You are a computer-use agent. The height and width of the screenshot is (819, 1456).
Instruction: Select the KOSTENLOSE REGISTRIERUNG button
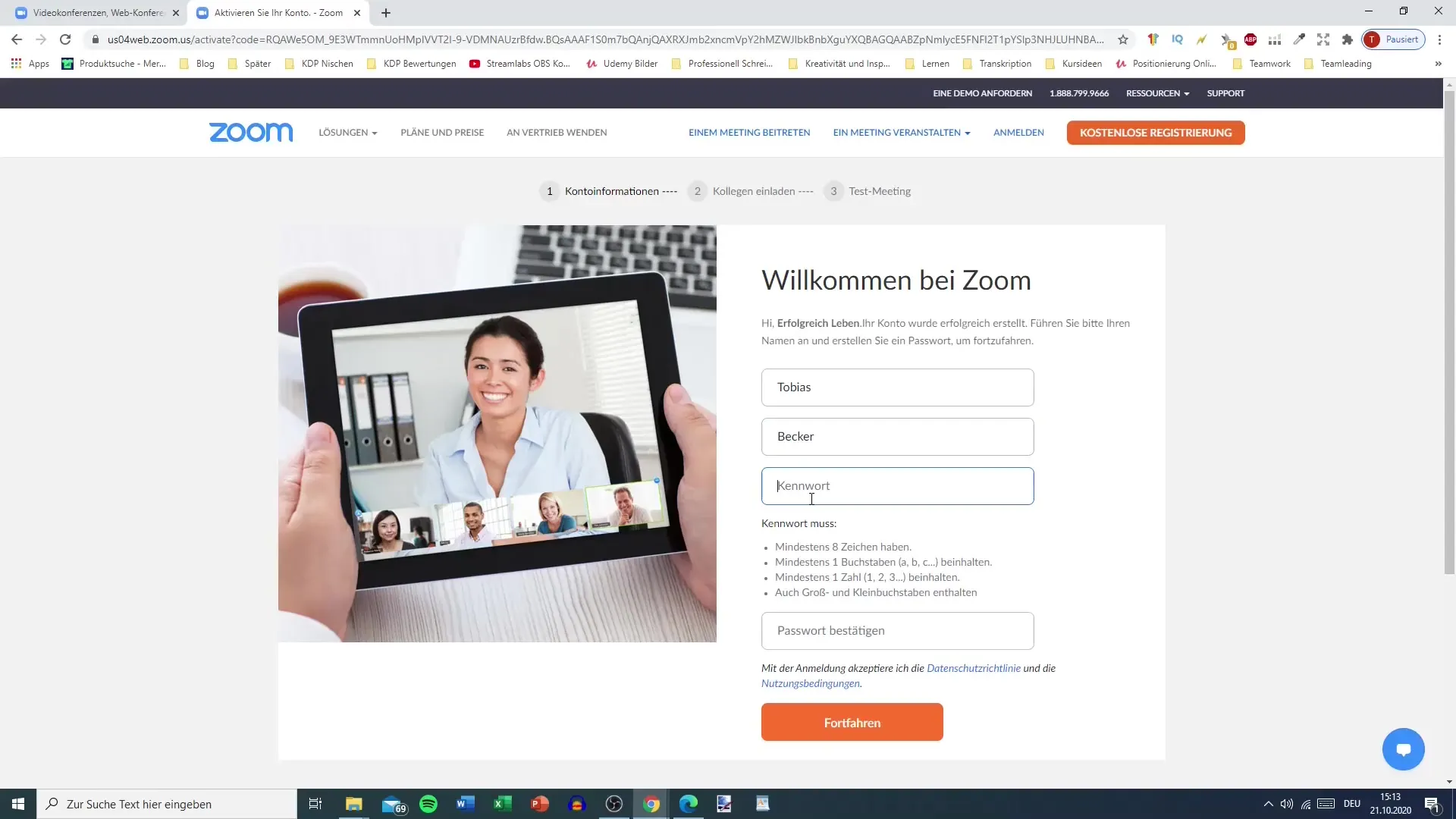[1155, 132]
